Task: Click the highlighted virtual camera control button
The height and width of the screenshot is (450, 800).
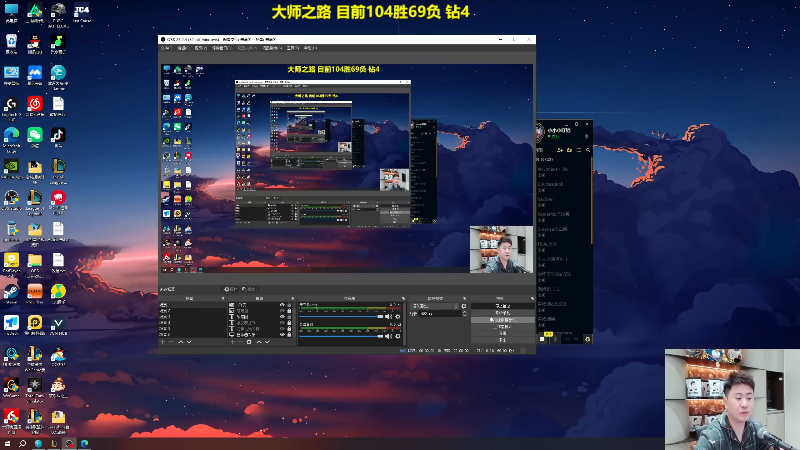Action: click(x=503, y=320)
